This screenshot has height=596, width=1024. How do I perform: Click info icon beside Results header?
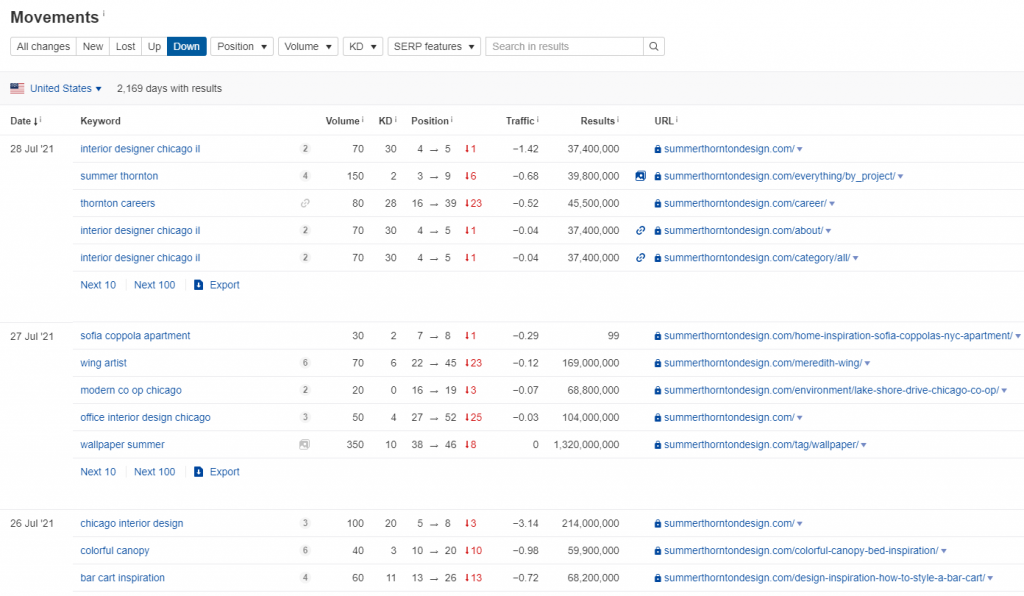coord(618,119)
